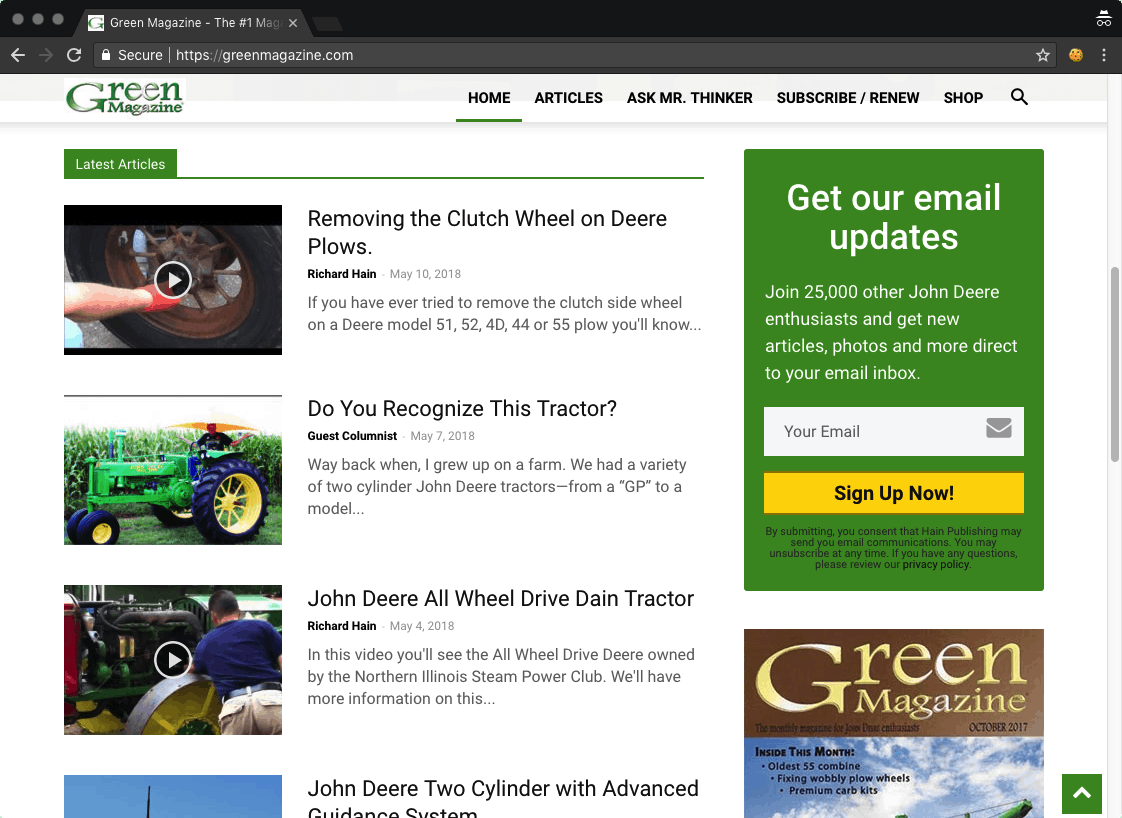This screenshot has width=1122, height=818.
Task: Click the May 10, 2018 date
Action: click(425, 274)
